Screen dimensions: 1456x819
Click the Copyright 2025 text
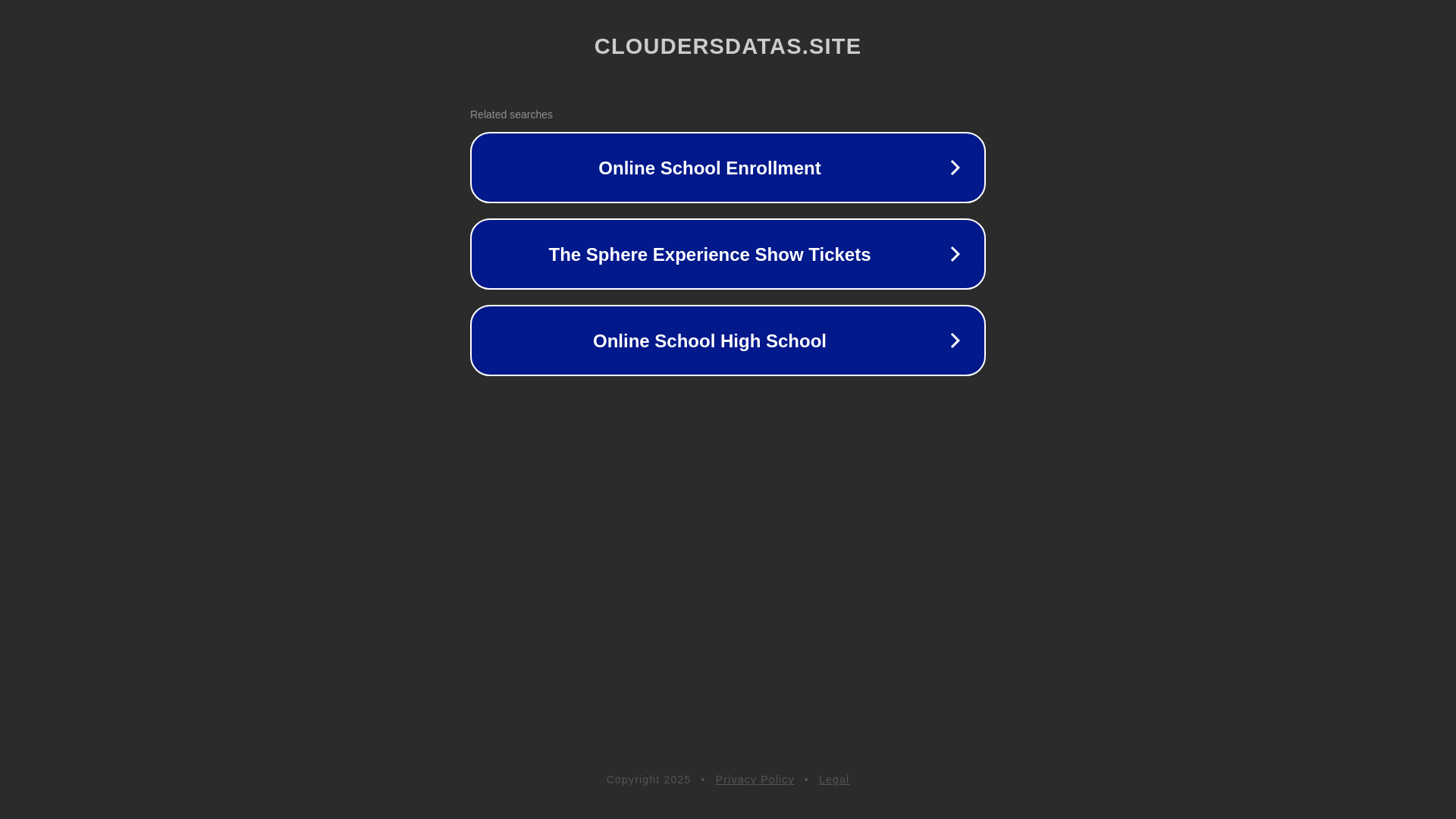coord(648,780)
